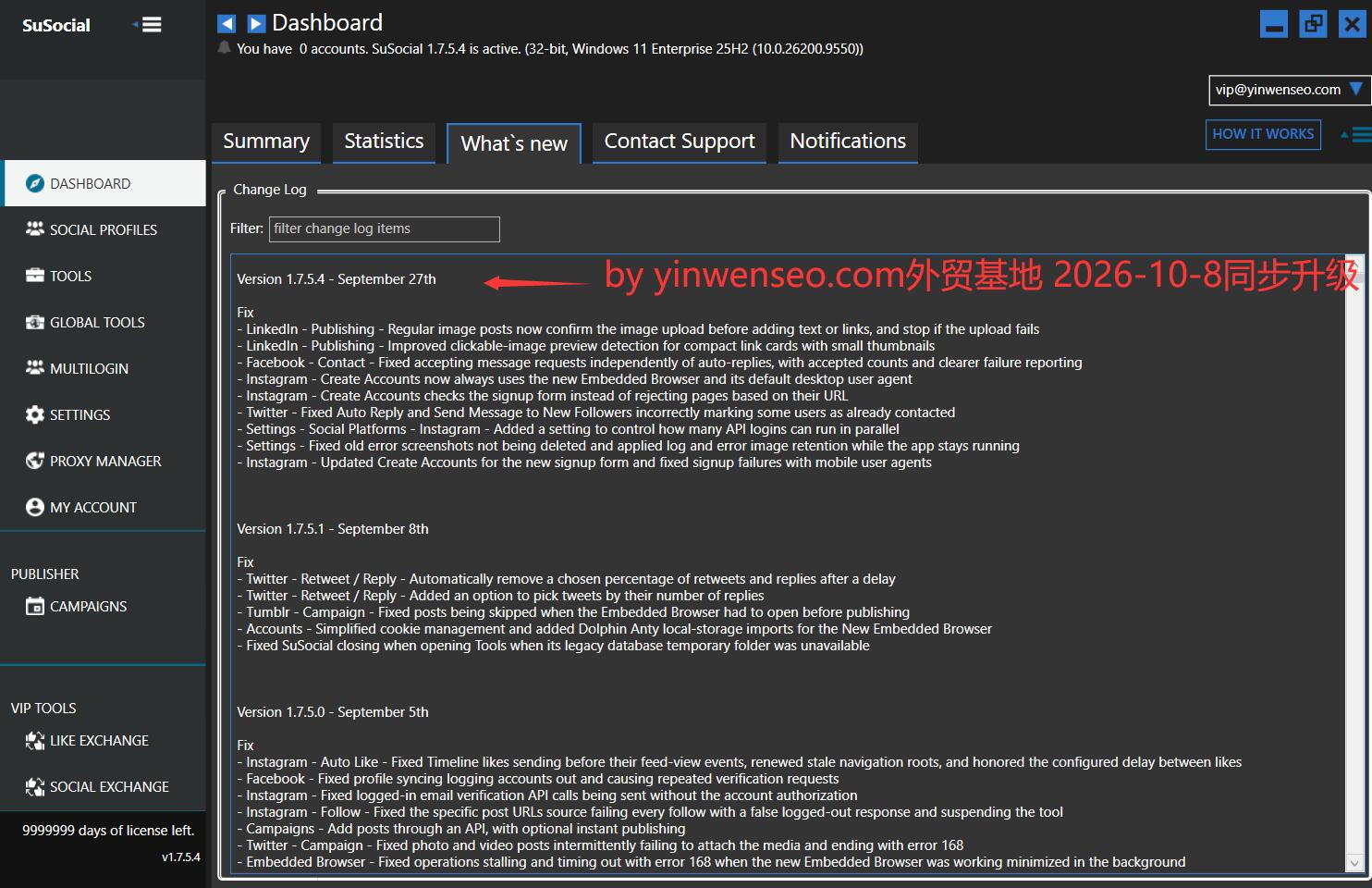Open Settings in the sidebar
The image size is (1372, 888).
(104, 414)
